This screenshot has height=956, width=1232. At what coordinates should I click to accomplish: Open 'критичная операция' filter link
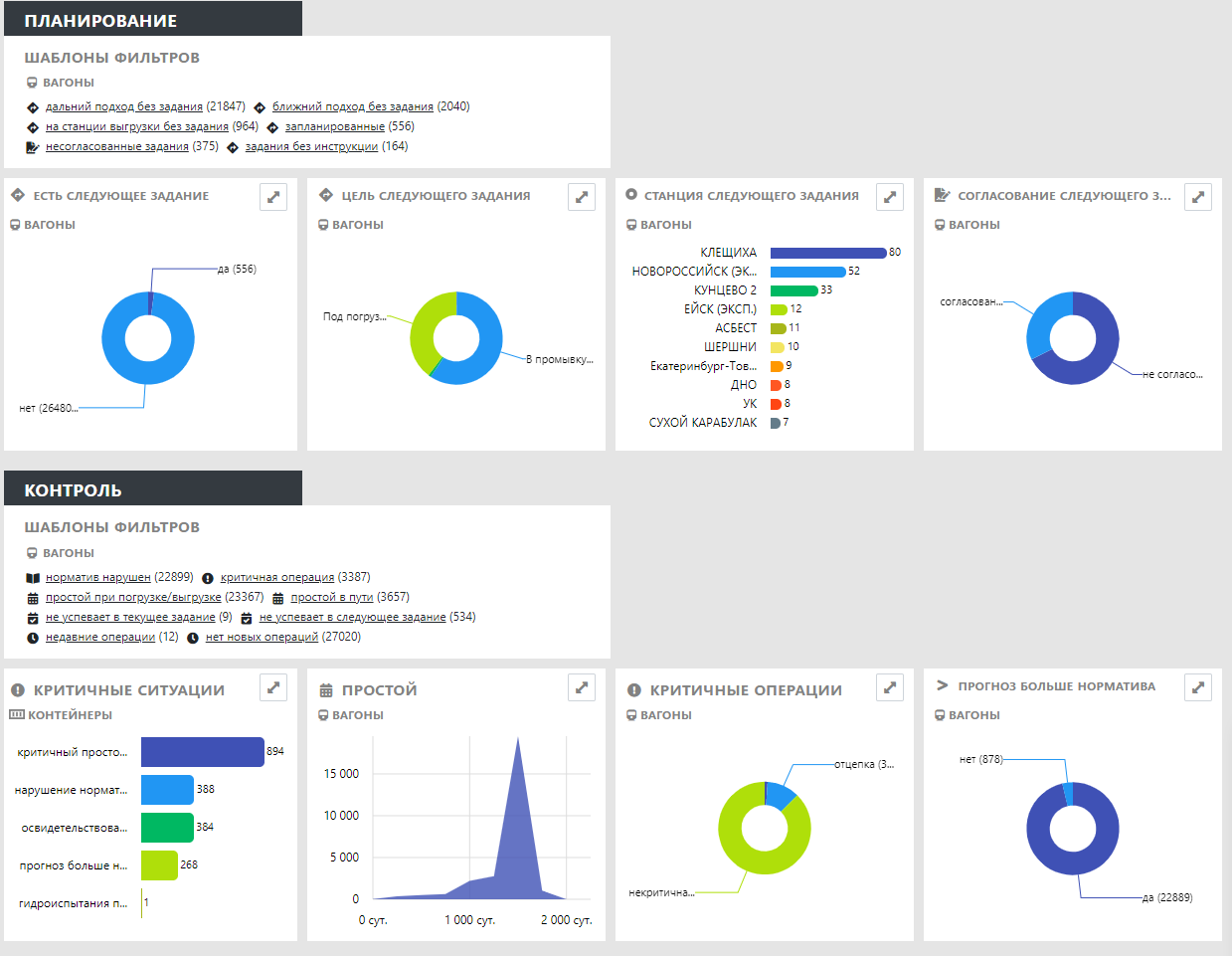click(x=277, y=577)
